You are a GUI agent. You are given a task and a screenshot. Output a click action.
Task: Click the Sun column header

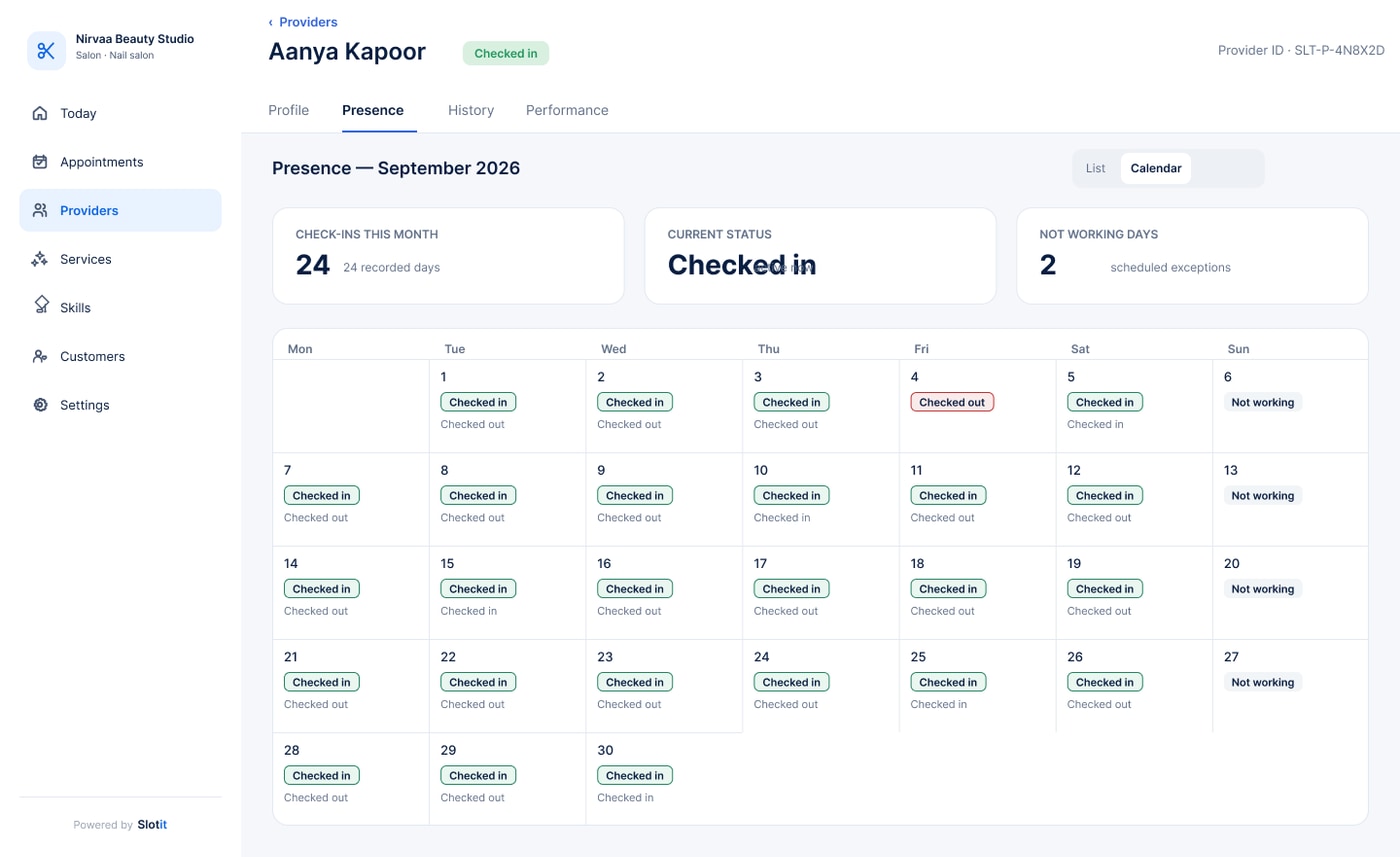coord(1238,349)
